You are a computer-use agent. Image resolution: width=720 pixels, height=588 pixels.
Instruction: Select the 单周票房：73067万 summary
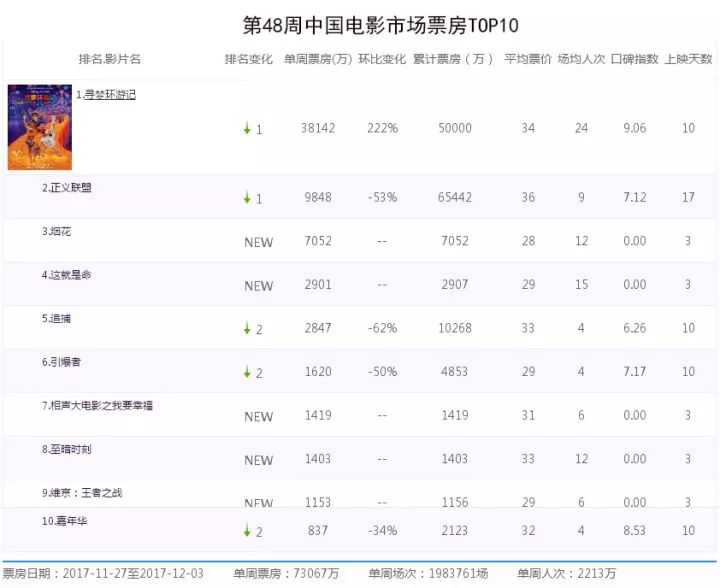pos(286,573)
